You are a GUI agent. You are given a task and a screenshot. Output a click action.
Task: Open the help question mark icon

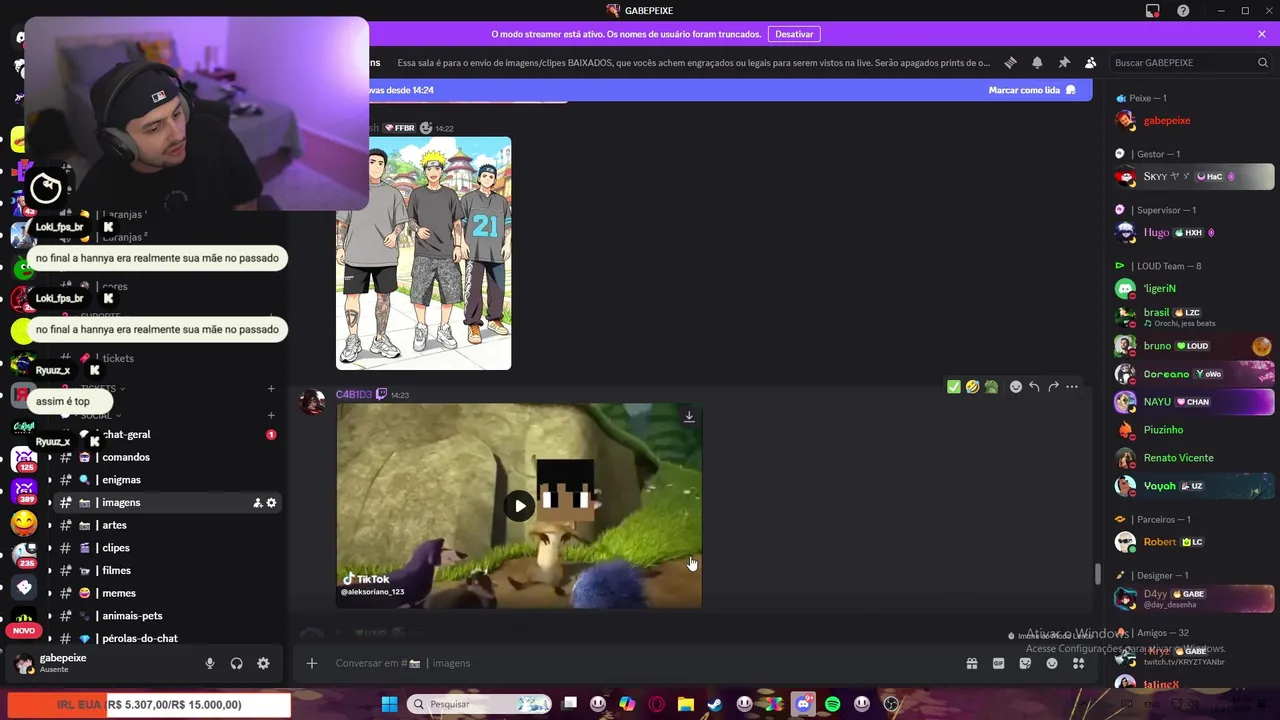1183,11
